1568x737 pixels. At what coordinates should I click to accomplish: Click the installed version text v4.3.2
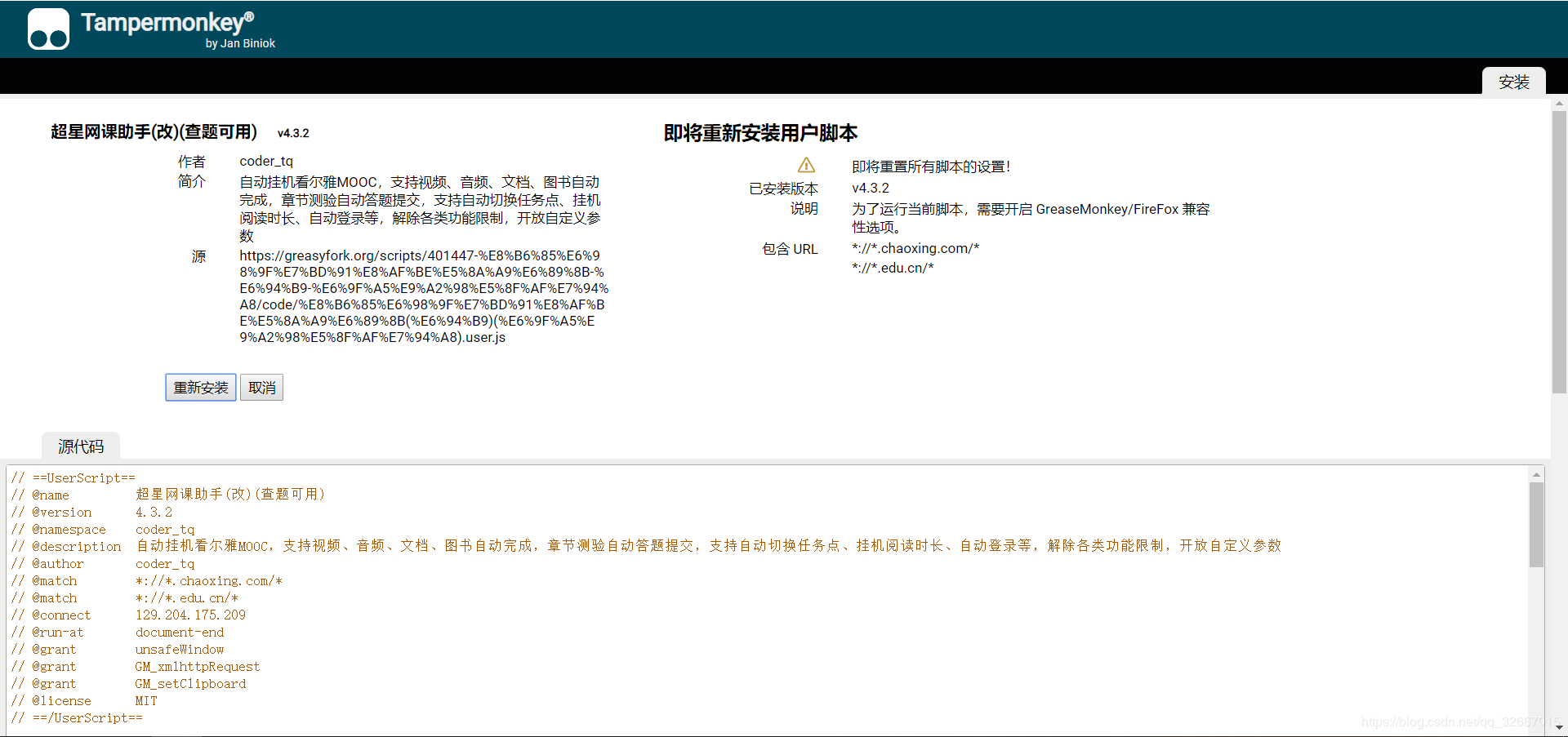(870, 187)
